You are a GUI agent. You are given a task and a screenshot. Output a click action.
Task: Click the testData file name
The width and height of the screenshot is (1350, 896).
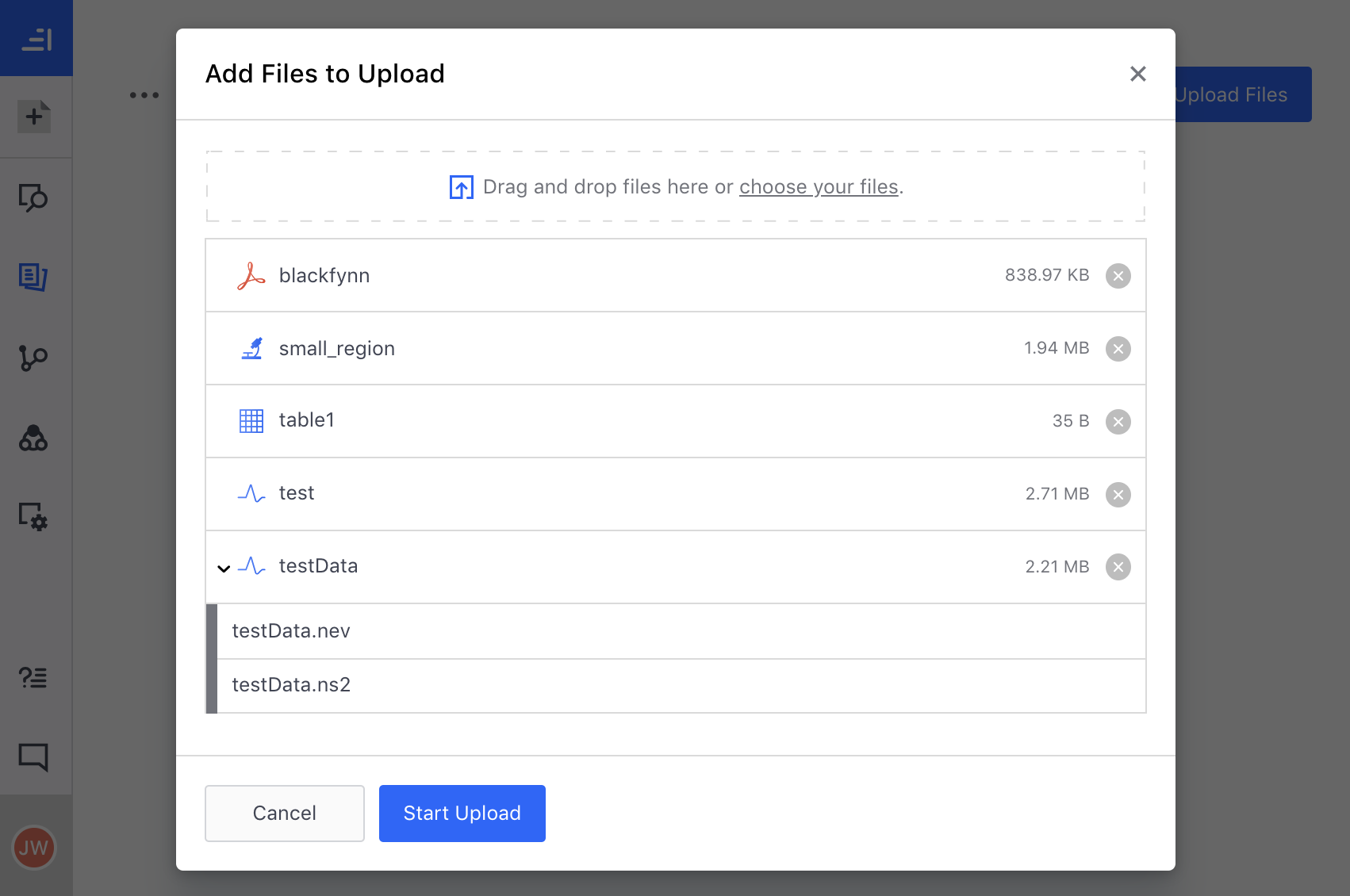(x=318, y=566)
